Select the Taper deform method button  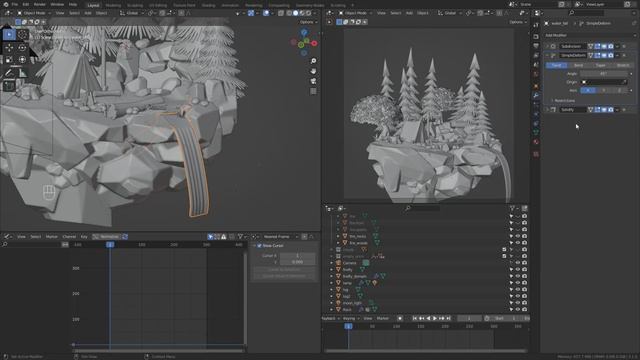pos(600,65)
